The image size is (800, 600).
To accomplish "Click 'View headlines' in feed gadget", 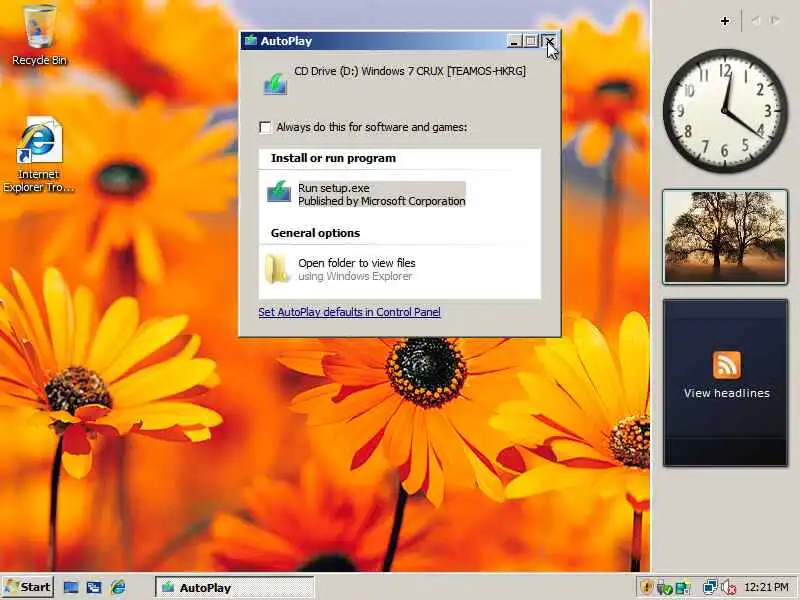I will 727,393.
